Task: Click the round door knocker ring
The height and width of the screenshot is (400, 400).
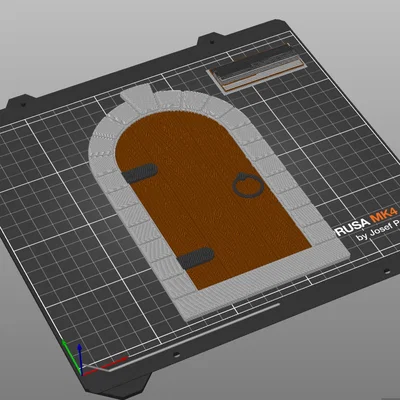Action: [x=248, y=185]
